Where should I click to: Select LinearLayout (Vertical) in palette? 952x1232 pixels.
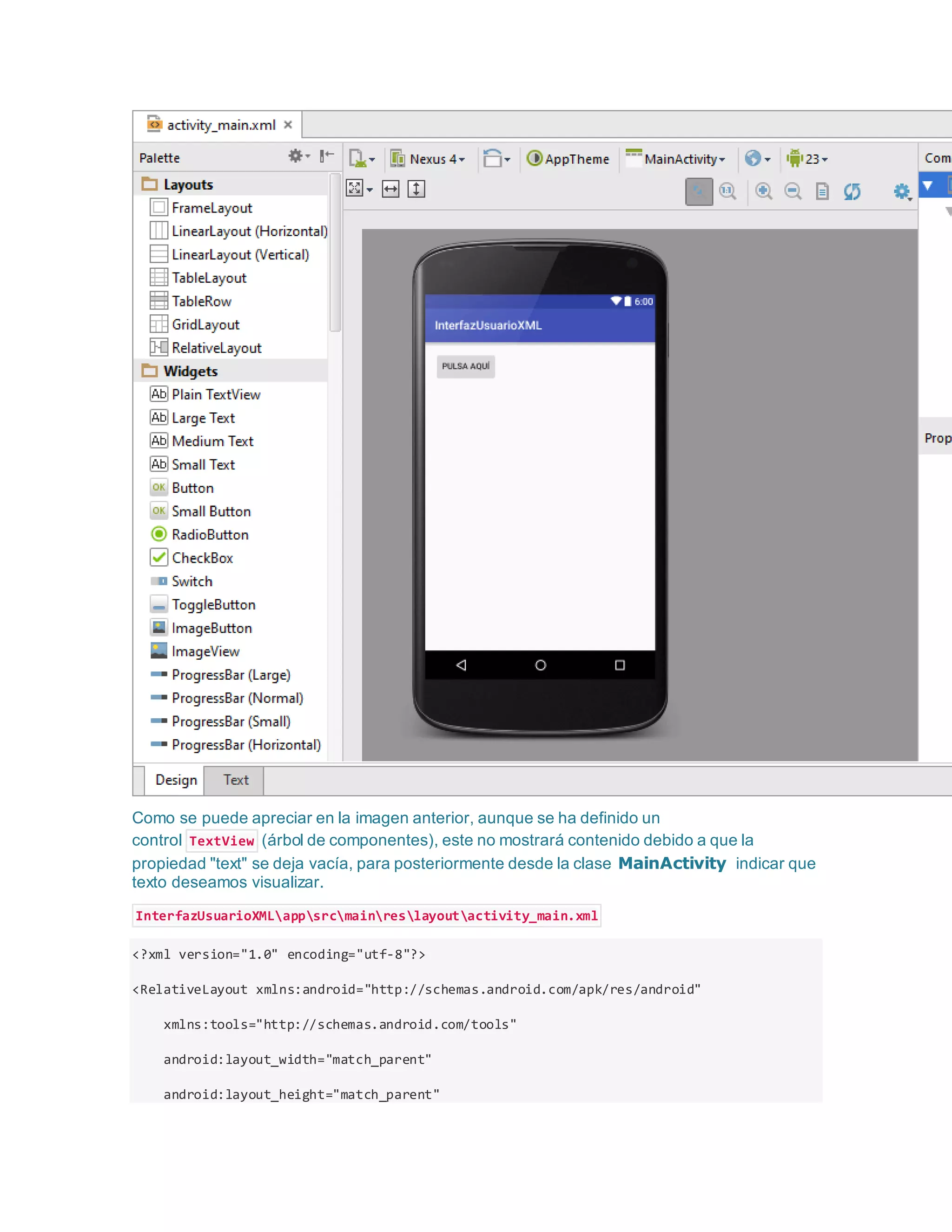click(x=231, y=254)
